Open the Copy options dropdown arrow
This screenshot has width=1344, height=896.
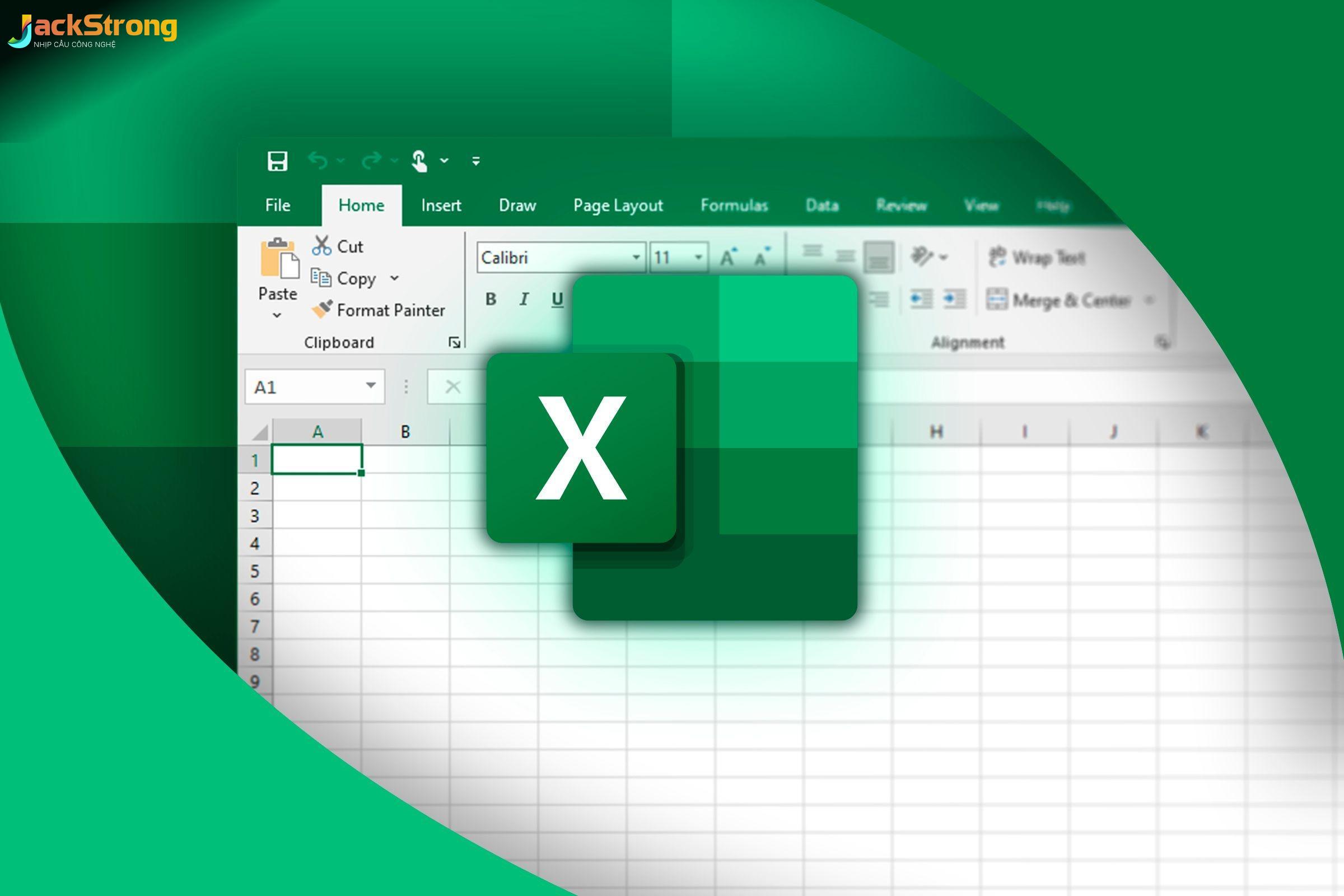[394, 278]
